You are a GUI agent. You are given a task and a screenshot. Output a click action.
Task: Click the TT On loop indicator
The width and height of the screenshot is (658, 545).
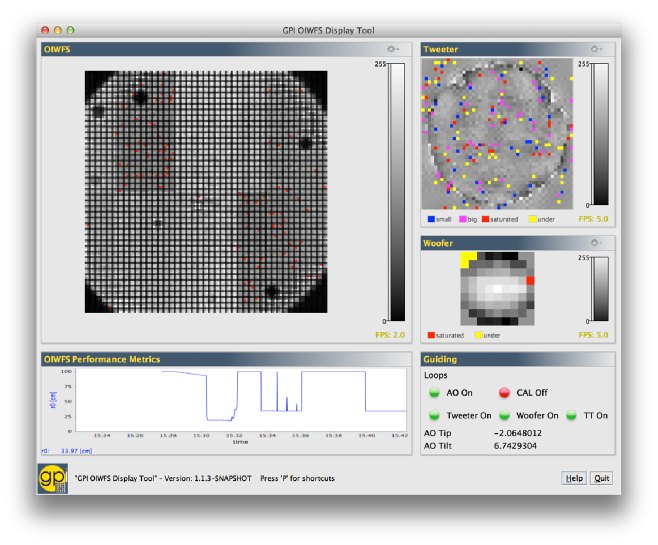coord(573,415)
